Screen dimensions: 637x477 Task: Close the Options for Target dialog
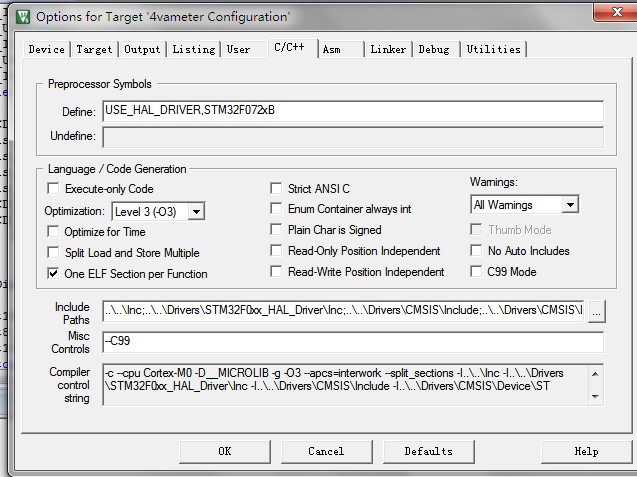[617, 12]
